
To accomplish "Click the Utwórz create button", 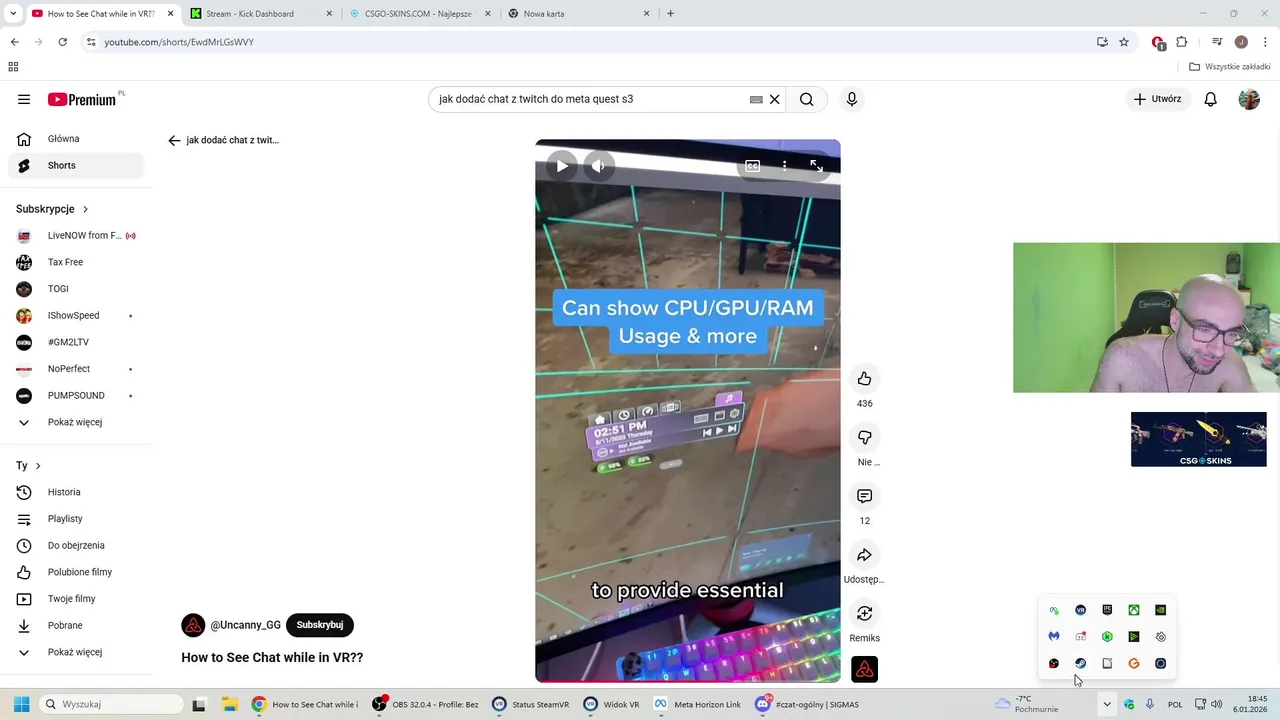I will click(x=1157, y=99).
